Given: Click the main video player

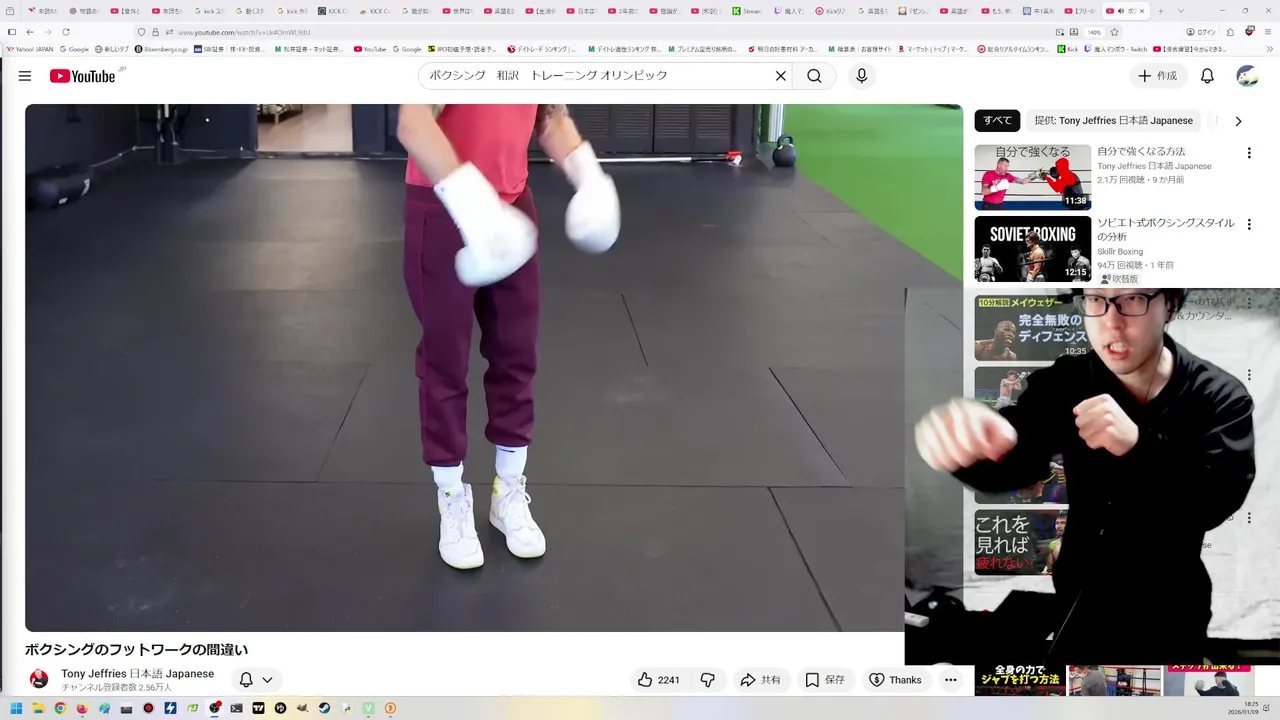Looking at the screenshot, I should pos(494,368).
